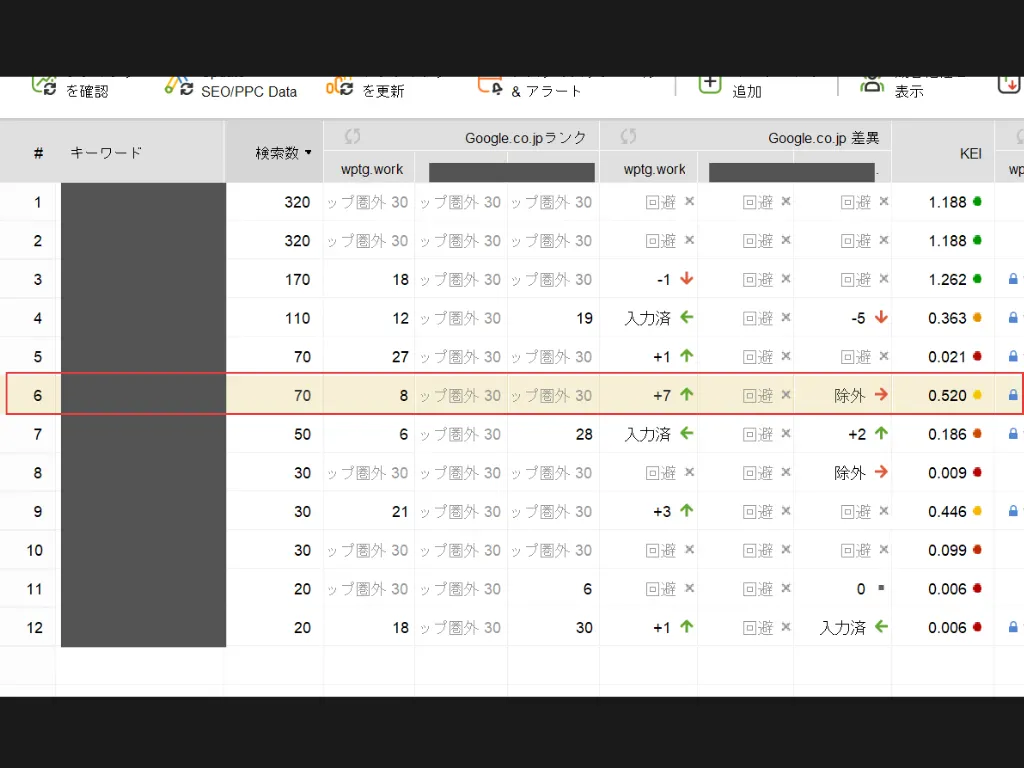Toggle the lock icon on row 12
1024x768 pixels.
[x=1011, y=627]
